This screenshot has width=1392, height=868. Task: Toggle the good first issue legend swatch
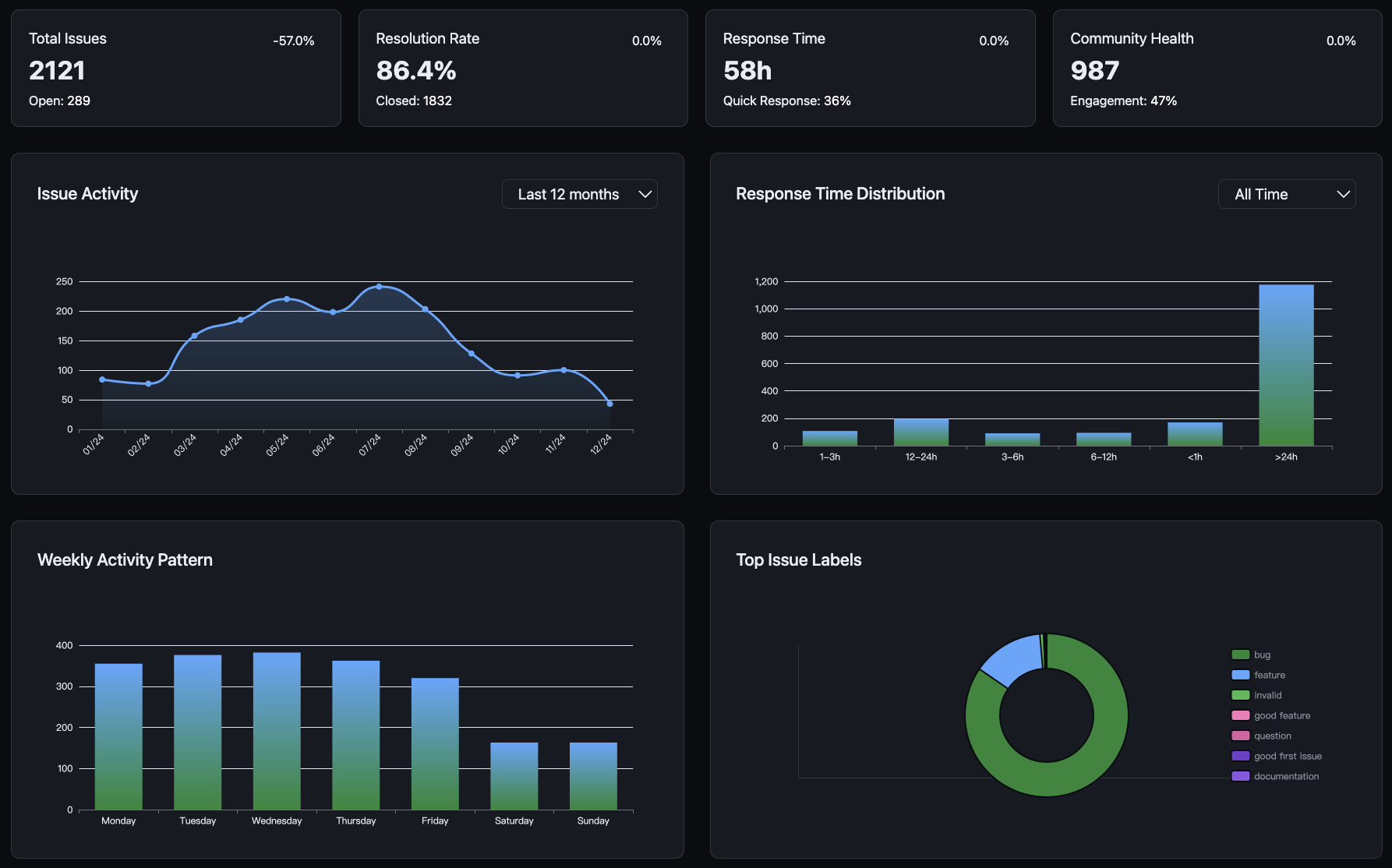pyautogui.click(x=1240, y=756)
